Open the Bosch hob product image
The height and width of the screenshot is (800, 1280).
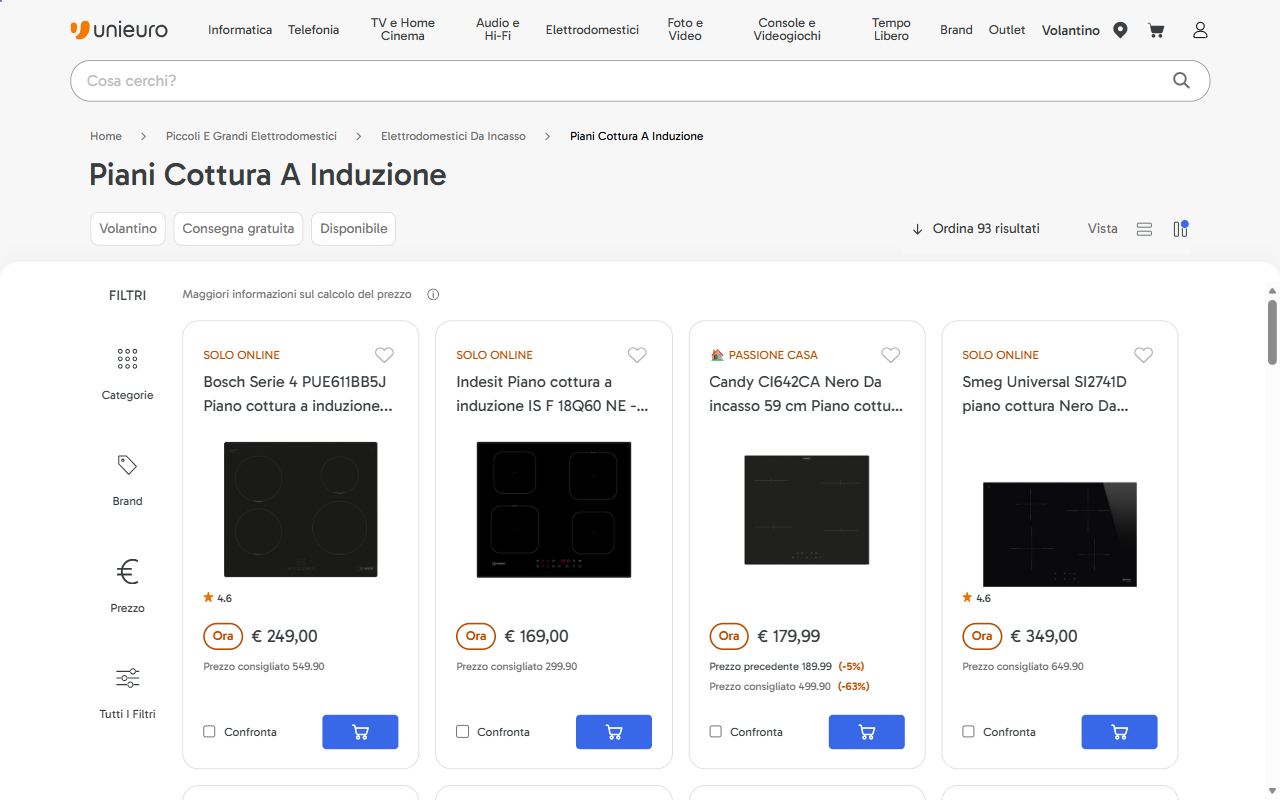(301, 509)
